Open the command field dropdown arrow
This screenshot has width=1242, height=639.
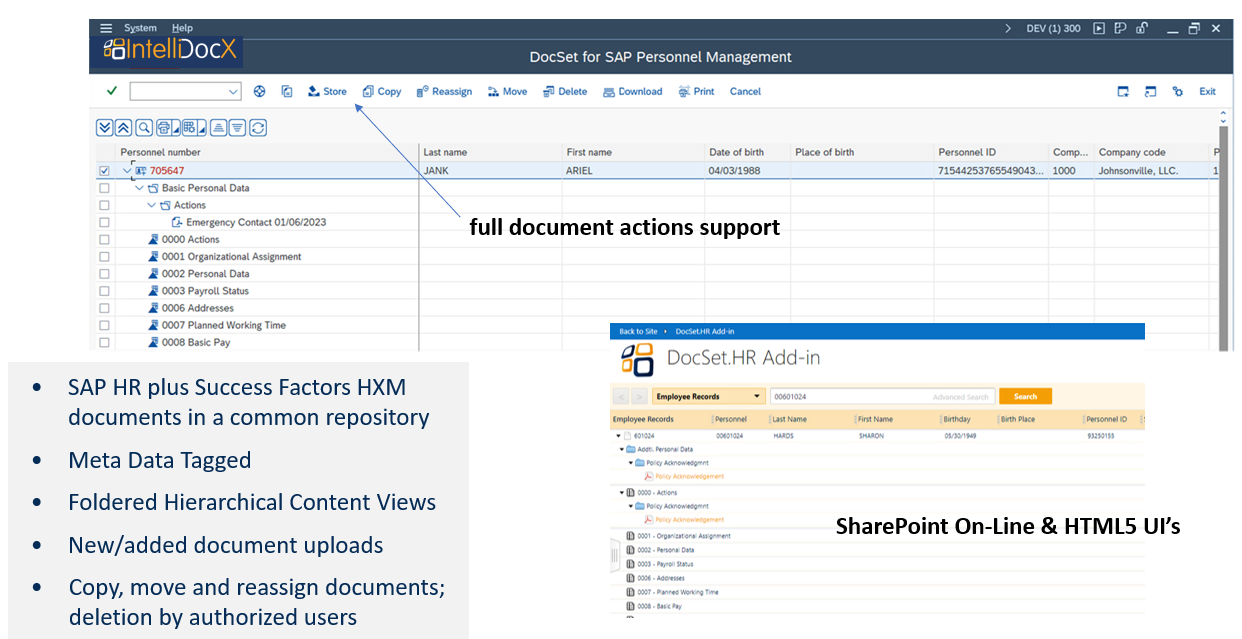[234, 91]
